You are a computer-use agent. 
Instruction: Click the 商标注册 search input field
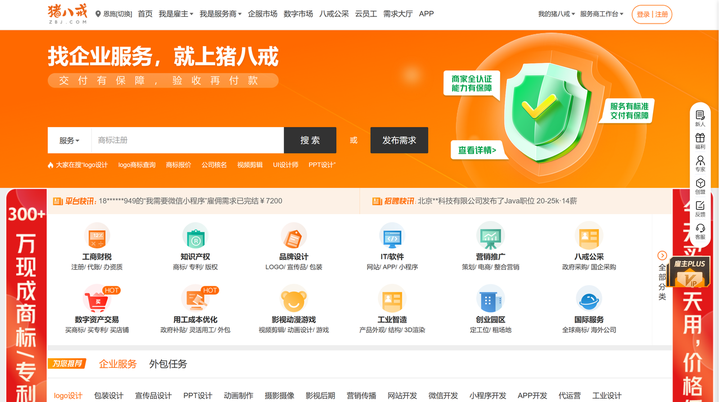[x=188, y=140]
